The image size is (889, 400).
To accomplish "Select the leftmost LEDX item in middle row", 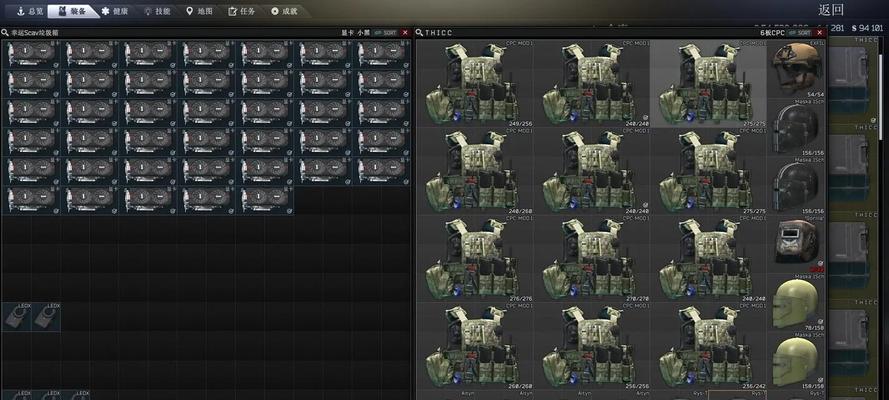I will [16, 317].
